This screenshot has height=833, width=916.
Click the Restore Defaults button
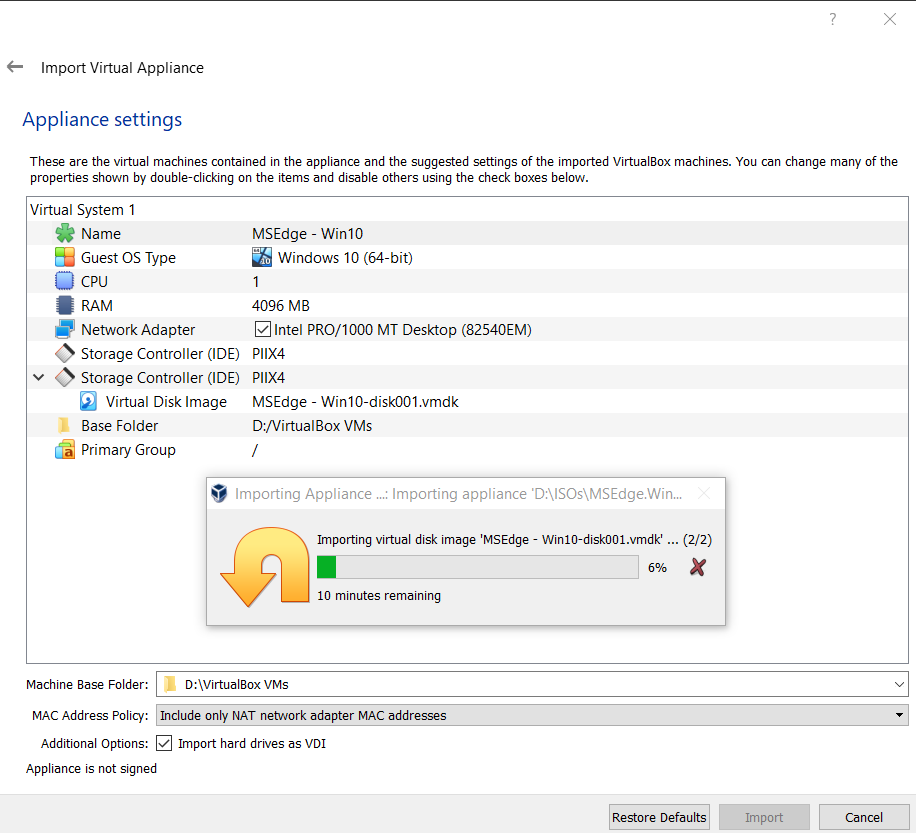coord(659,817)
